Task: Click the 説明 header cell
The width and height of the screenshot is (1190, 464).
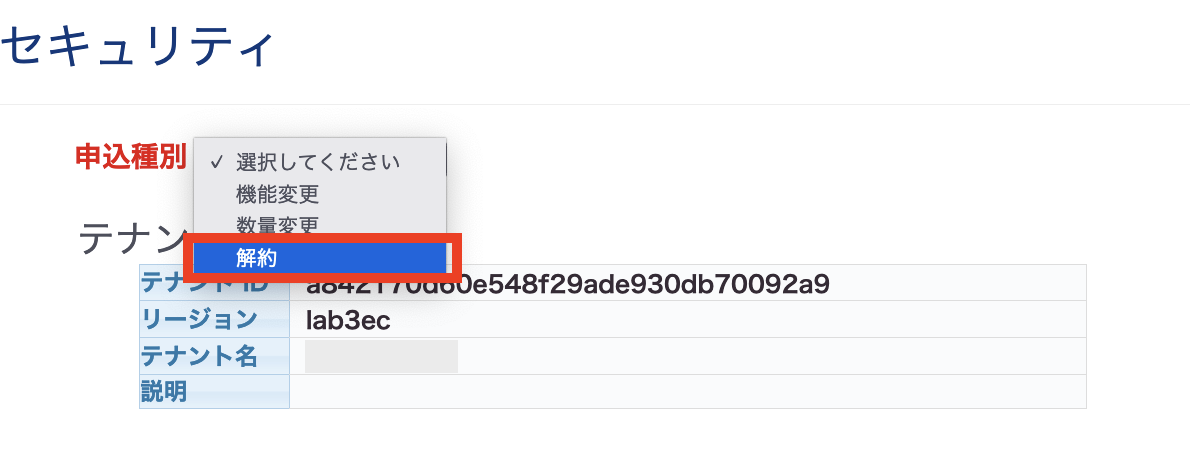Action: click(214, 392)
